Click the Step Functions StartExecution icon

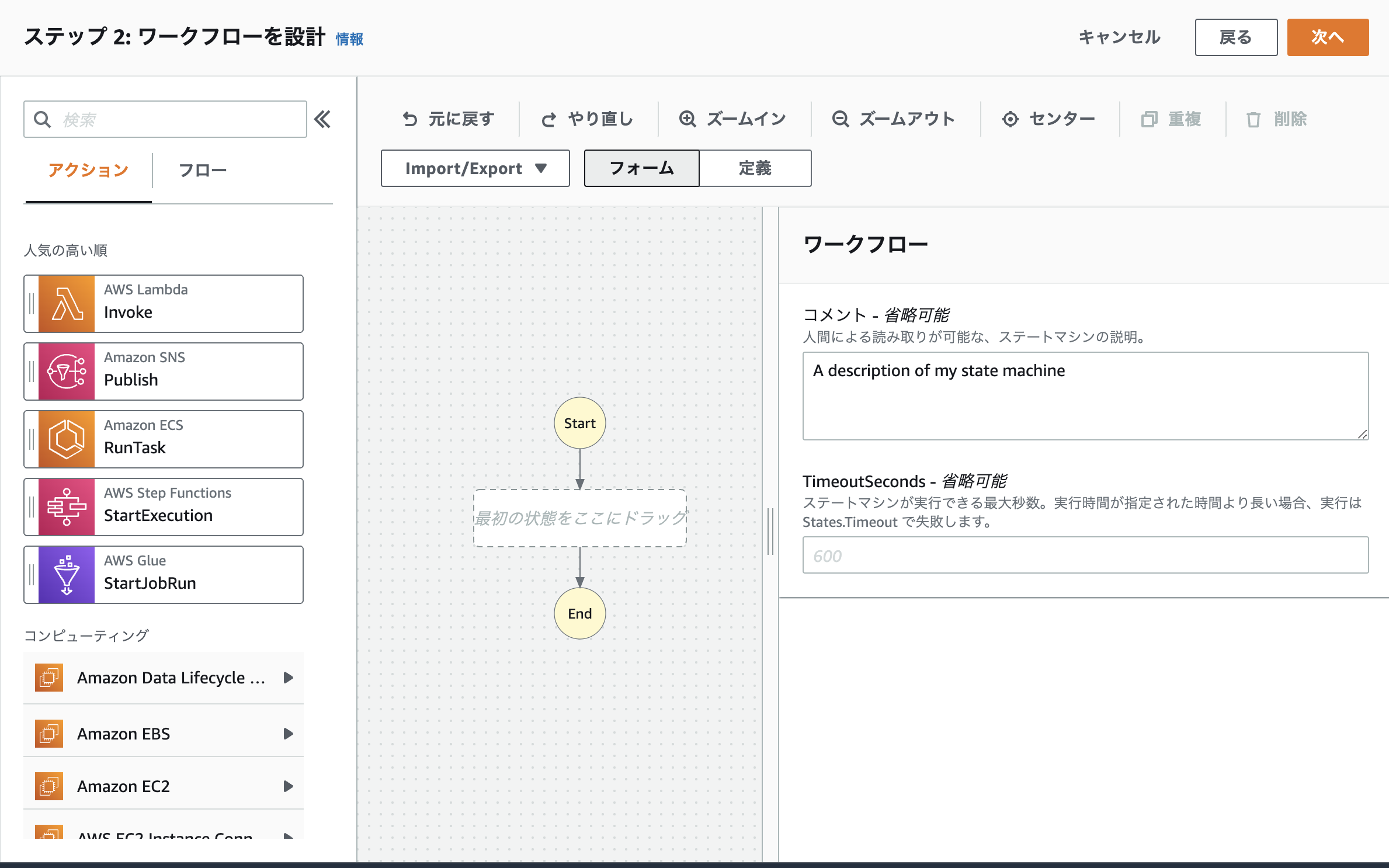[67, 507]
